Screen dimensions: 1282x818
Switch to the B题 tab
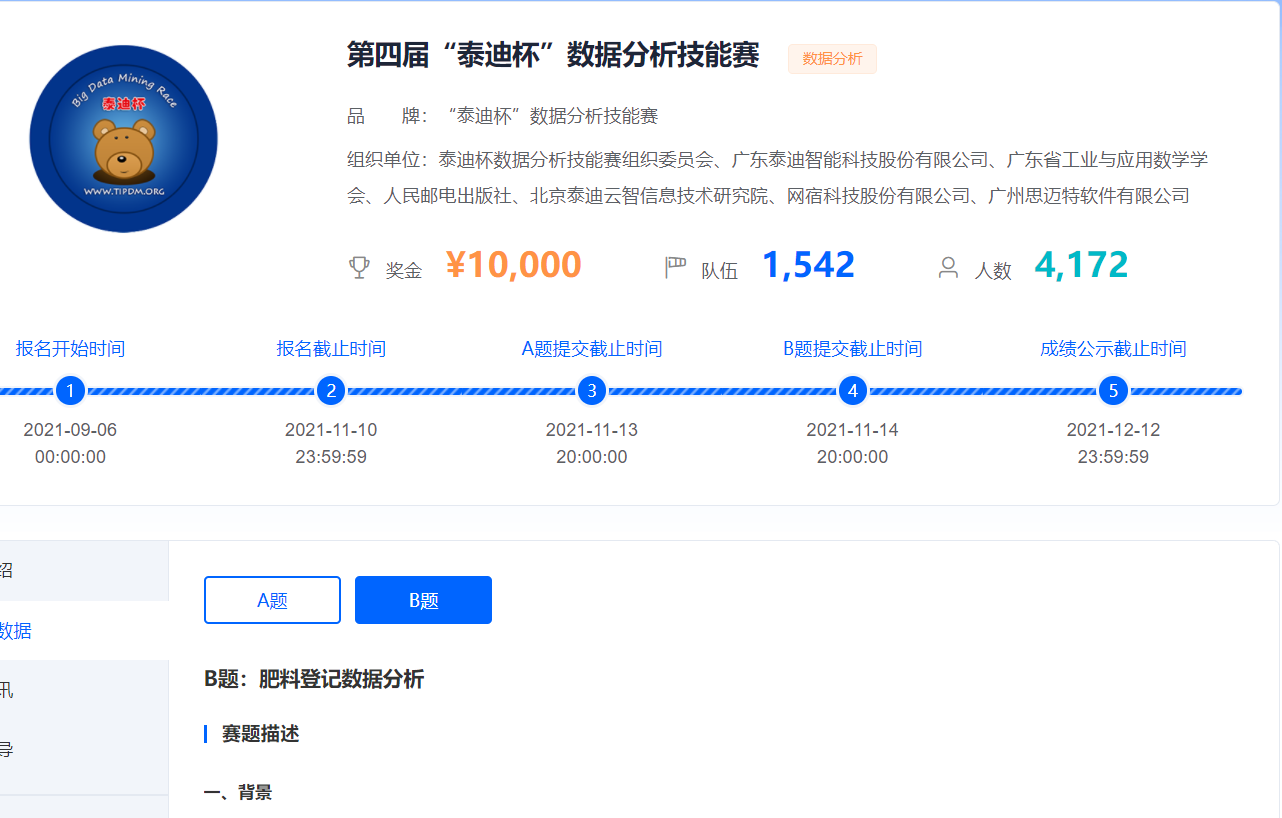tap(423, 600)
